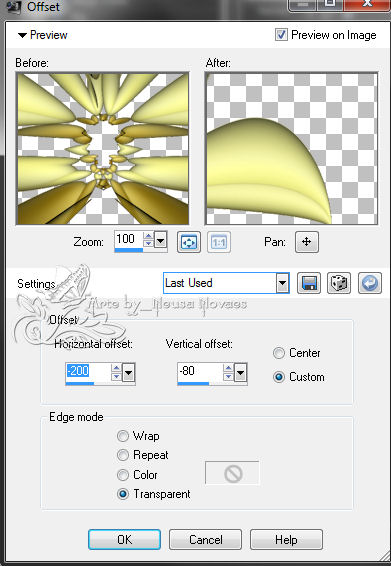Open the Zoom value dropdown arrow
The width and height of the screenshot is (391, 566).
[161, 240]
